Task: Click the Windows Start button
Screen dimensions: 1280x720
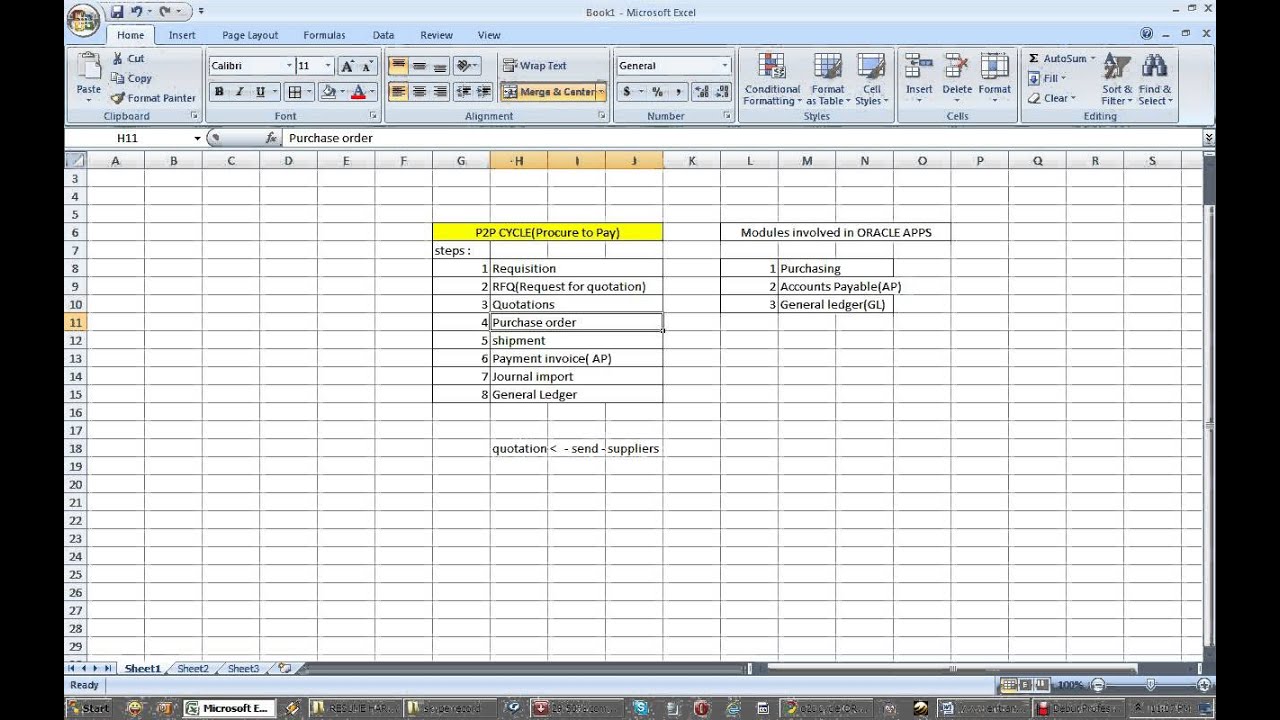Action: (x=88, y=708)
